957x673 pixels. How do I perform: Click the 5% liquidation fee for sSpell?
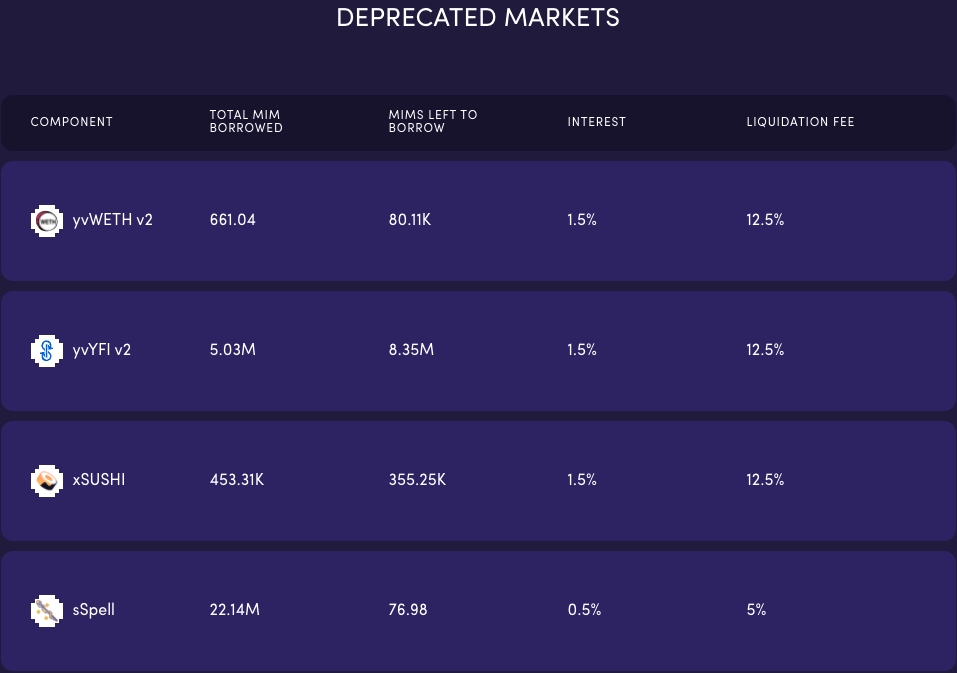coord(756,610)
